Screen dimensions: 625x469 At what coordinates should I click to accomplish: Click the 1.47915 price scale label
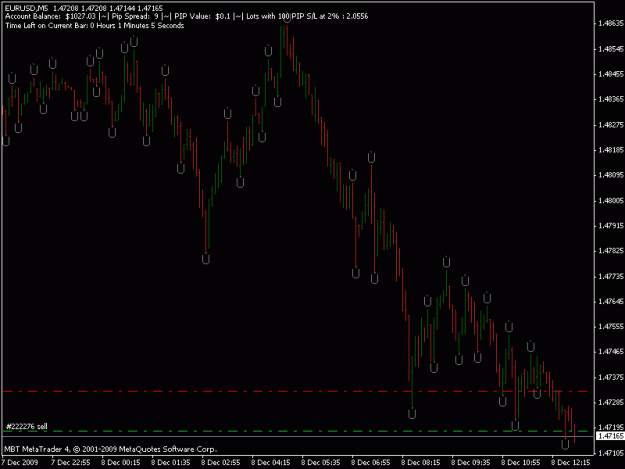point(611,226)
